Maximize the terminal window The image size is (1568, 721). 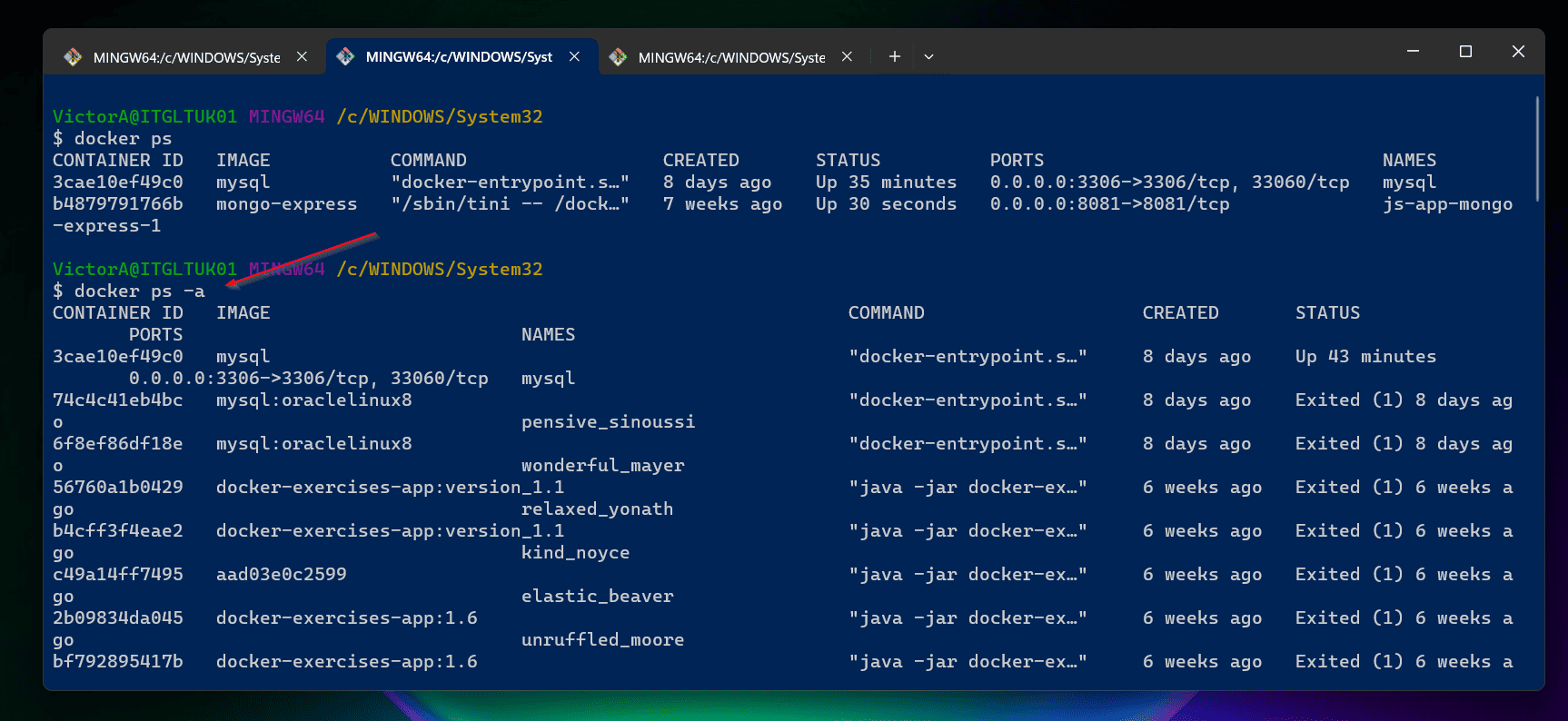[x=1465, y=52]
